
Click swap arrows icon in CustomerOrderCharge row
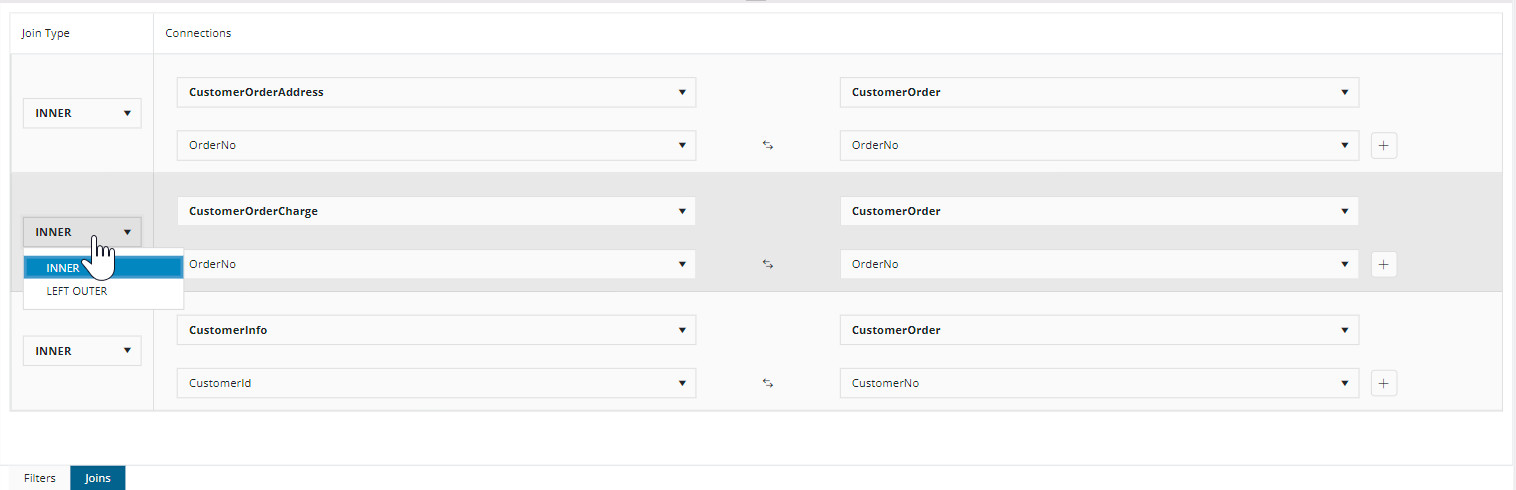pyautogui.click(x=768, y=265)
